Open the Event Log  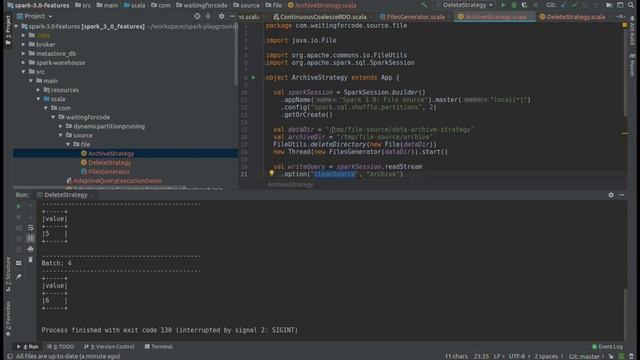(607, 347)
